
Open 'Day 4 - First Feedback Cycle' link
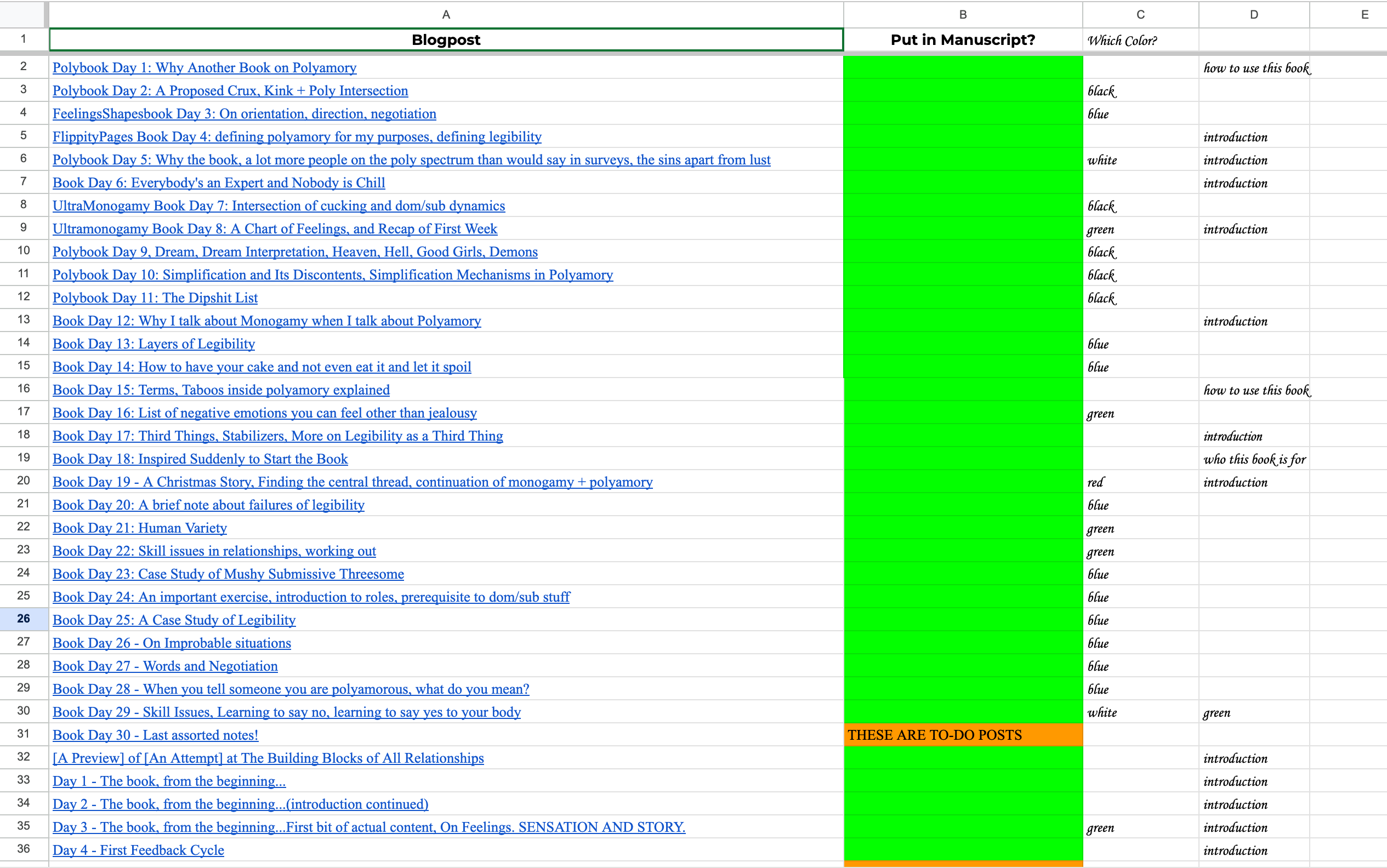[x=138, y=850]
